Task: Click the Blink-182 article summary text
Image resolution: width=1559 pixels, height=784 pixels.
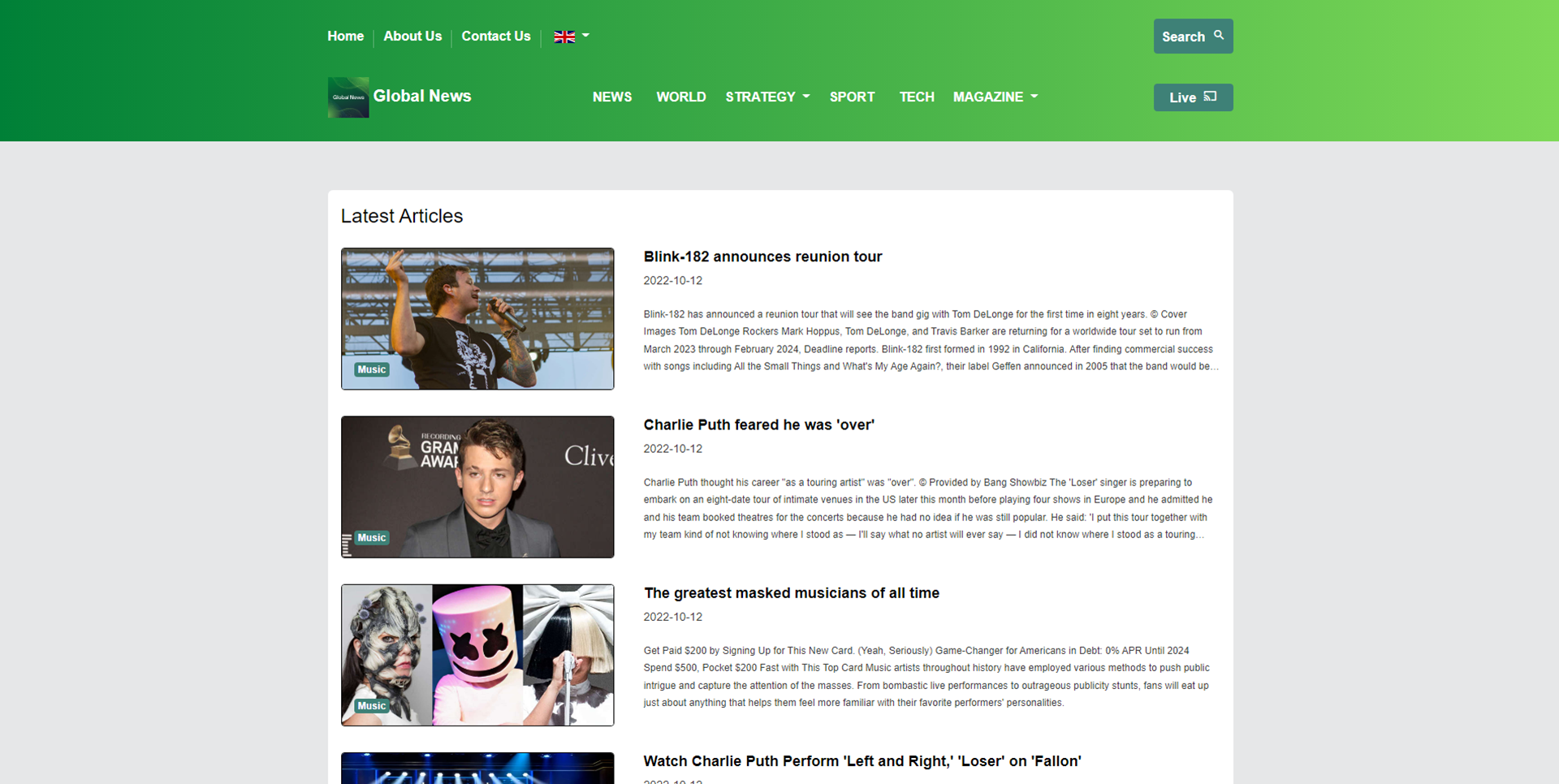Action: tap(931, 340)
